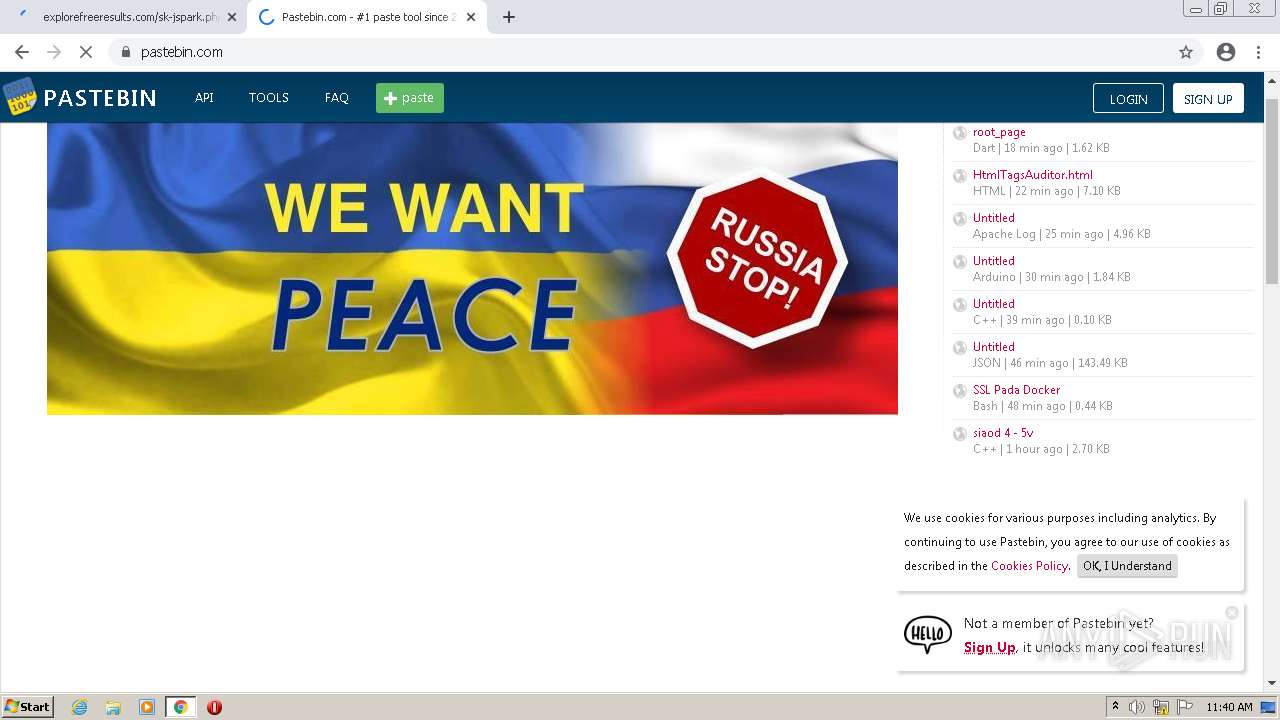Screen dimensions: 1280x720
Task: Open the Cookies Policy link
Action: [1029, 566]
